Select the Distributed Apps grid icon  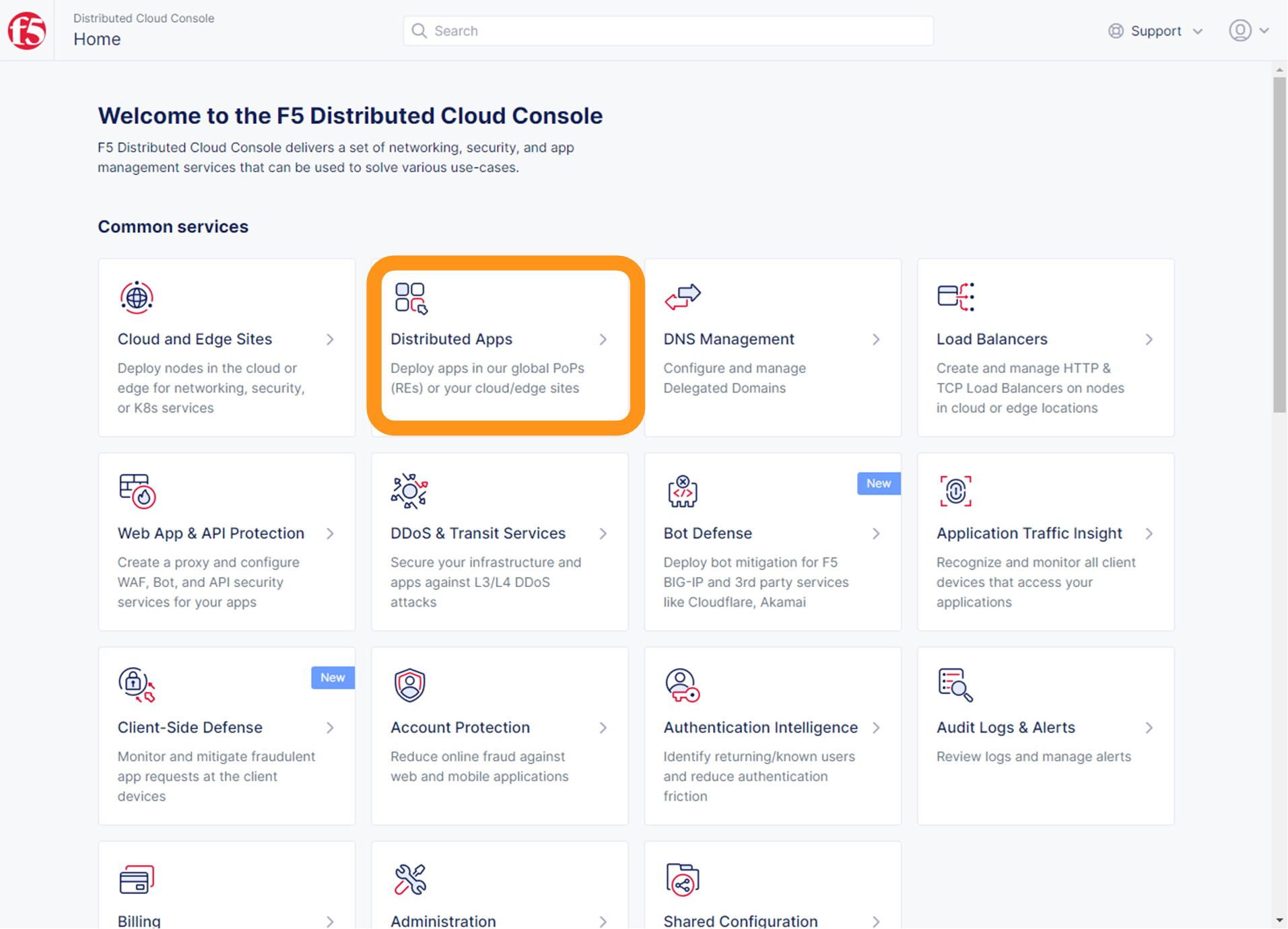pos(411,298)
